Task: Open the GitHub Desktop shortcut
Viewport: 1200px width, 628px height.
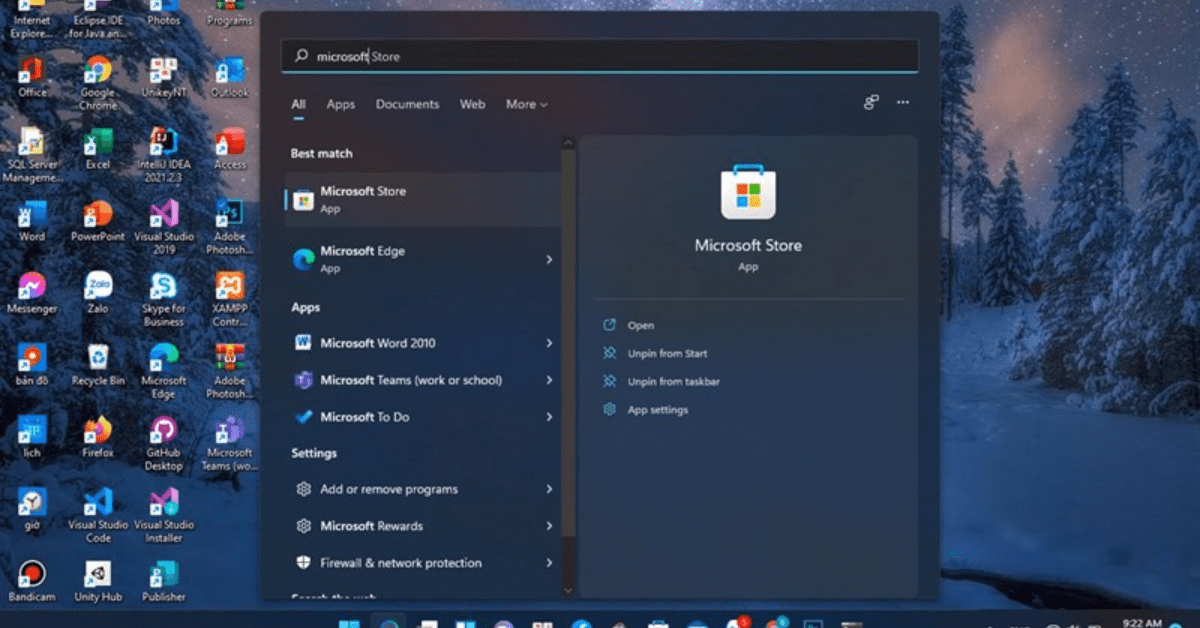Action: pos(164,443)
